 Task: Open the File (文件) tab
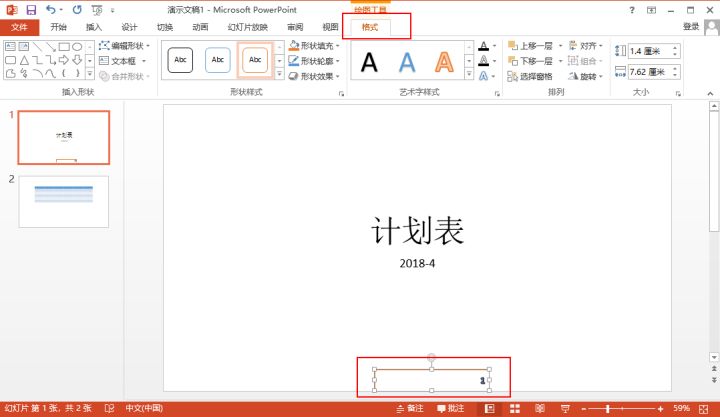pyautogui.click(x=19, y=27)
